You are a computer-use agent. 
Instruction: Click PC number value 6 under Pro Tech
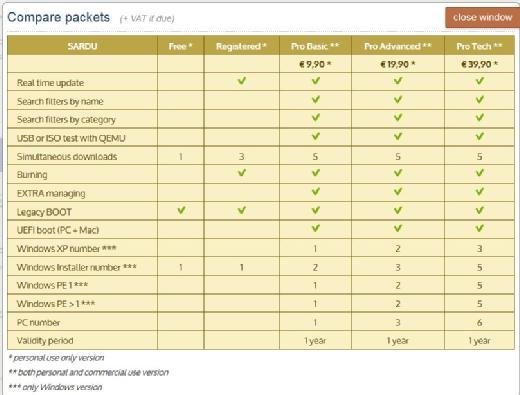point(479,322)
